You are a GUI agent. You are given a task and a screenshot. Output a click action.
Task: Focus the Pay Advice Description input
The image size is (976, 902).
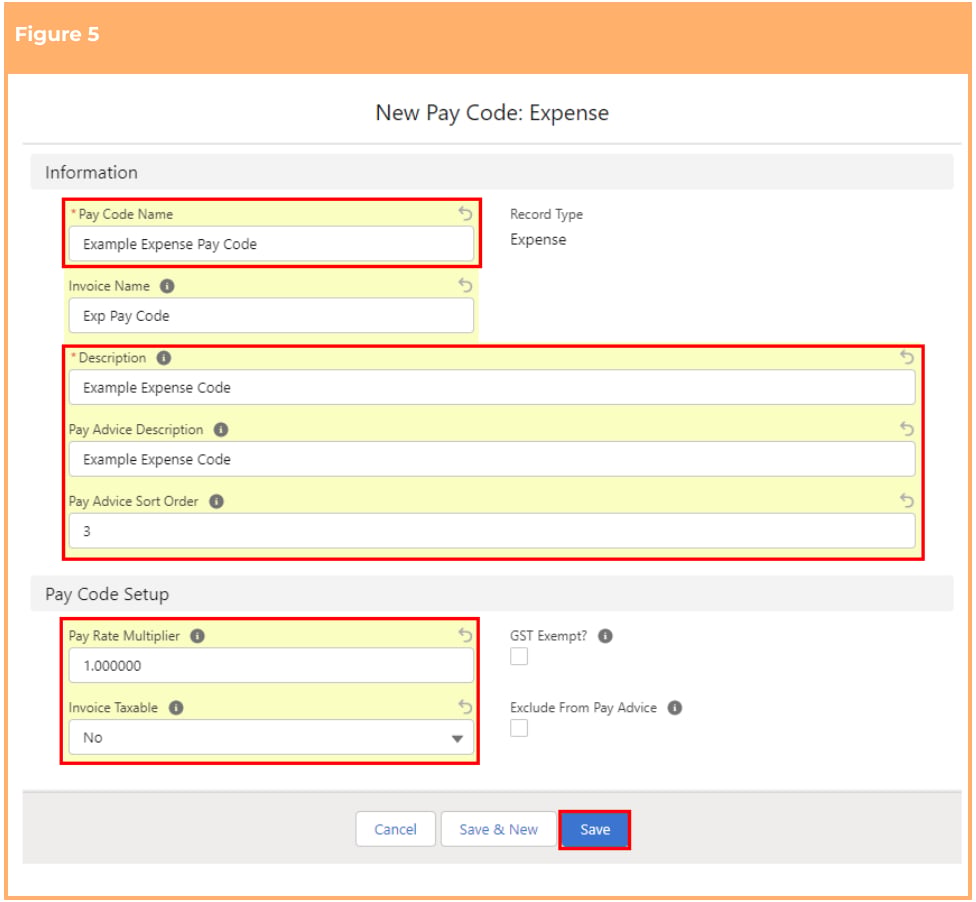pyautogui.click(x=492, y=459)
